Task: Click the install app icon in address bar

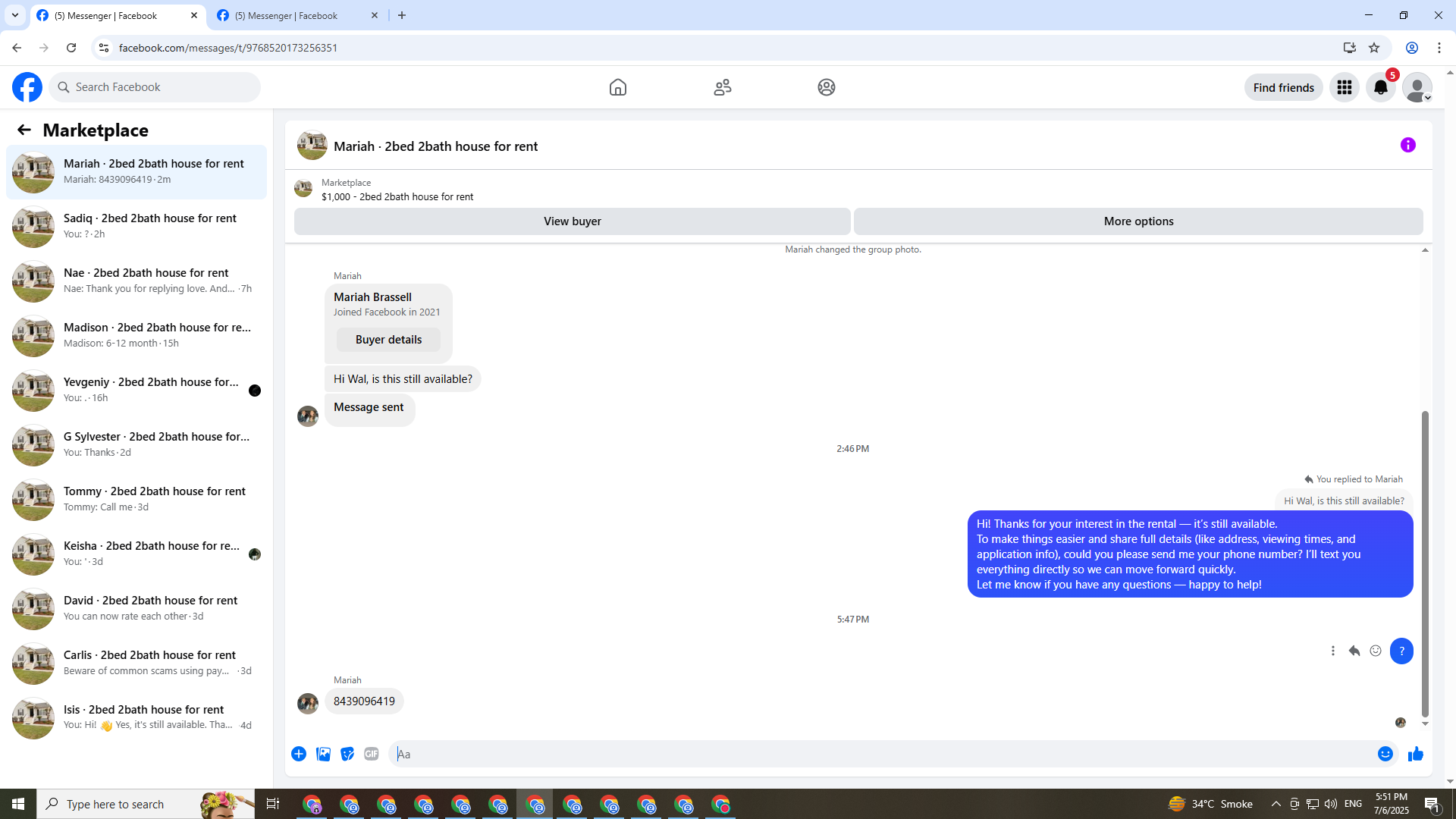Action: [x=1350, y=48]
